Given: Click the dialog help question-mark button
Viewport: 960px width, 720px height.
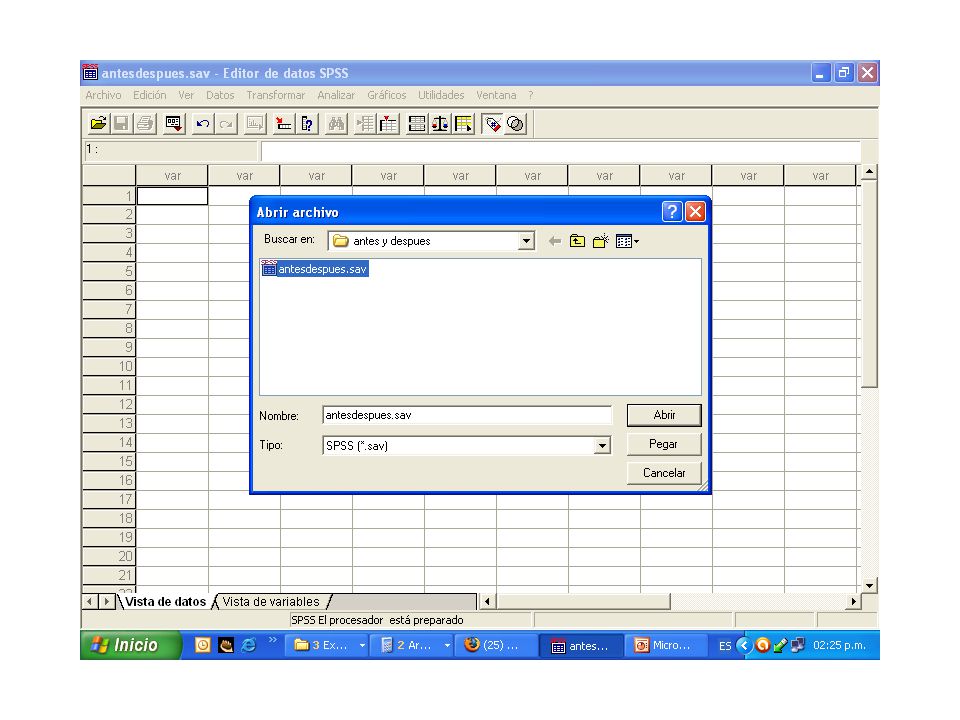Looking at the screenshot, I should click(672, 212).
